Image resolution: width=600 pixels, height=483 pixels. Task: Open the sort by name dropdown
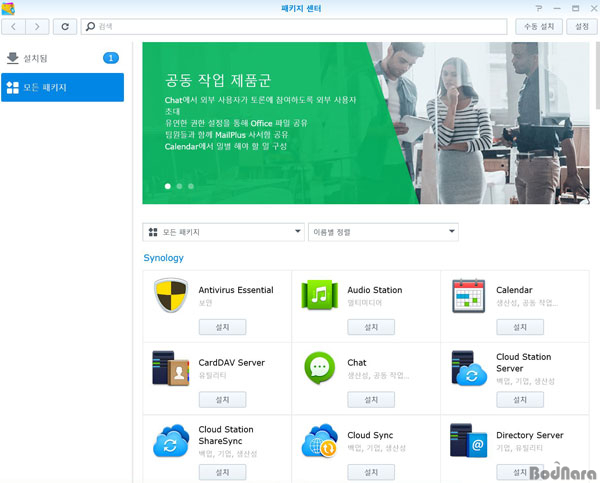tap(383, 232)
